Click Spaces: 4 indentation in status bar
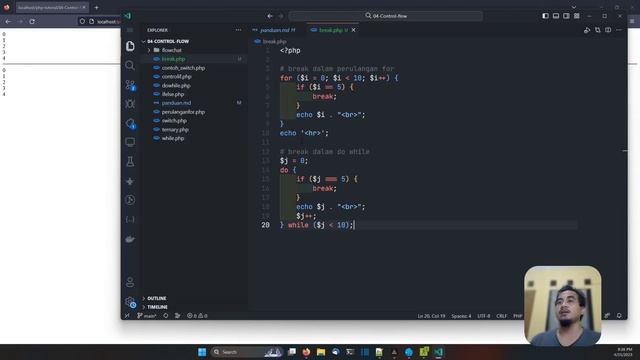Image resolution: width=640 pixels, height=360 pixels. click(461, 316)
